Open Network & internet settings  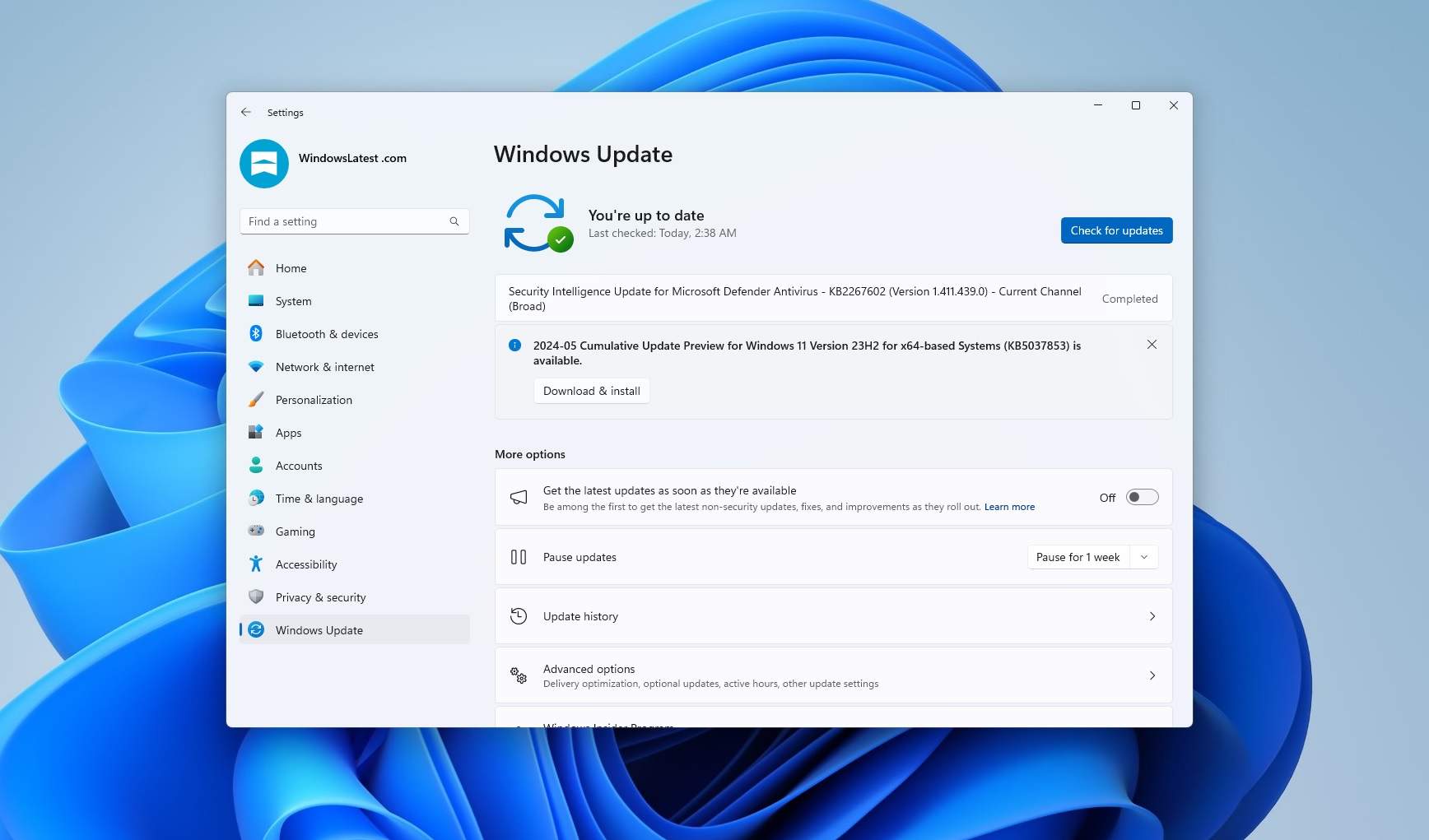pos(324,367)
